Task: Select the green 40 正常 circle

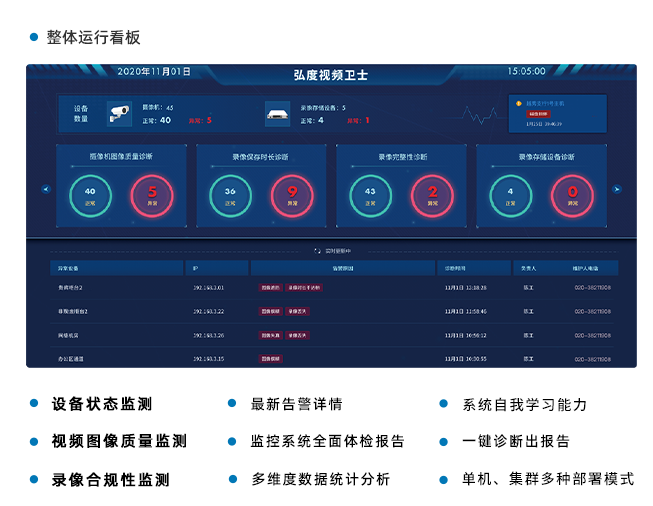Action: click(90, 196)
